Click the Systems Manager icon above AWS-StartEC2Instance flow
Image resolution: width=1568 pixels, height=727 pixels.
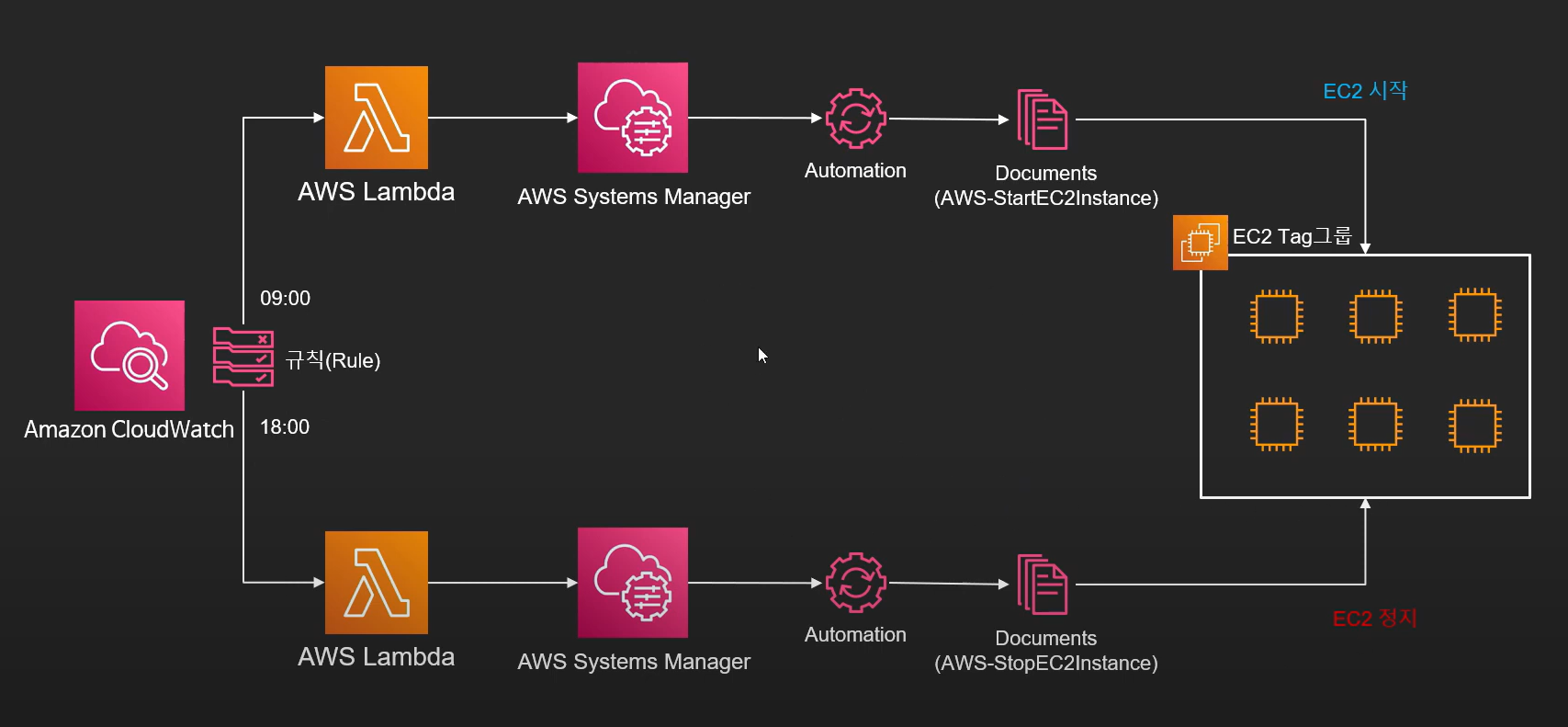(x=633, y=118)
